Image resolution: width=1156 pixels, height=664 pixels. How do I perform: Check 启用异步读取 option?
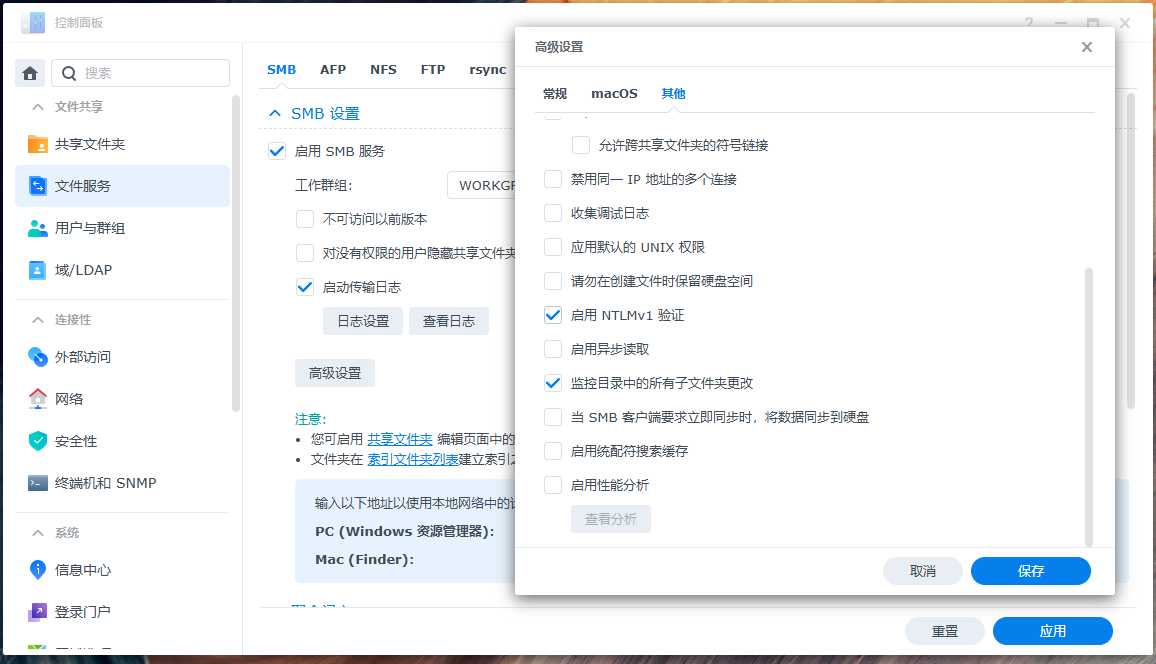click(553, 349)
